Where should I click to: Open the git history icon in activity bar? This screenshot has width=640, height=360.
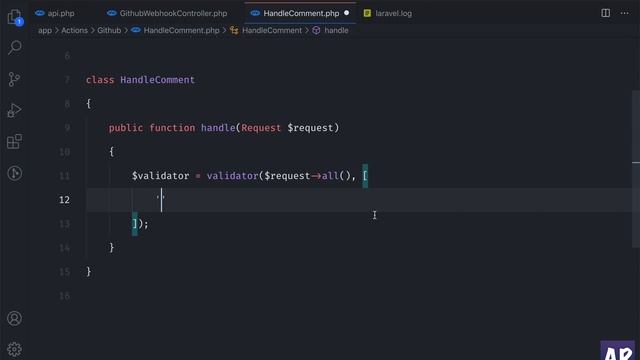point(15,173)
